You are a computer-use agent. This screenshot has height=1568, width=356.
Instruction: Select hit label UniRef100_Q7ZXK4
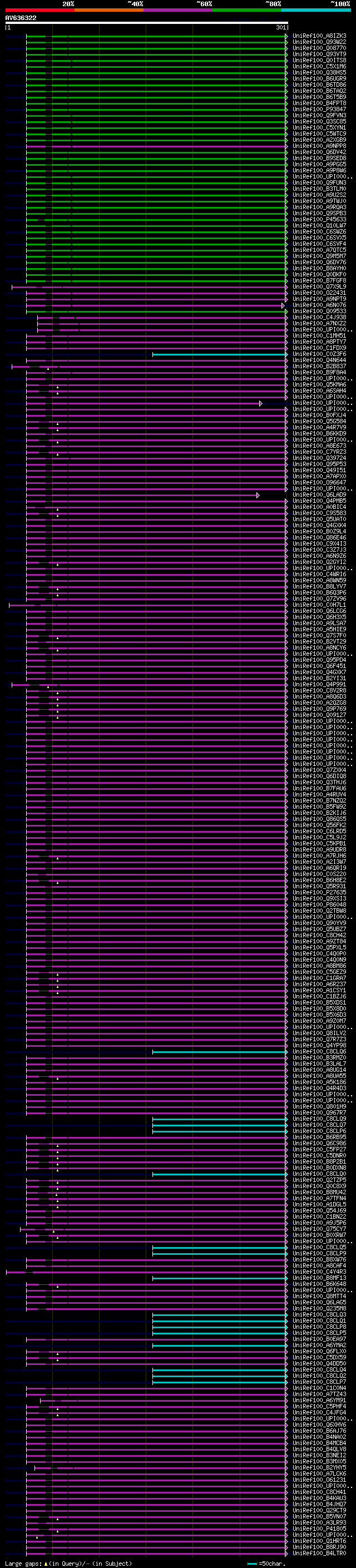click(x=319, y=770)
